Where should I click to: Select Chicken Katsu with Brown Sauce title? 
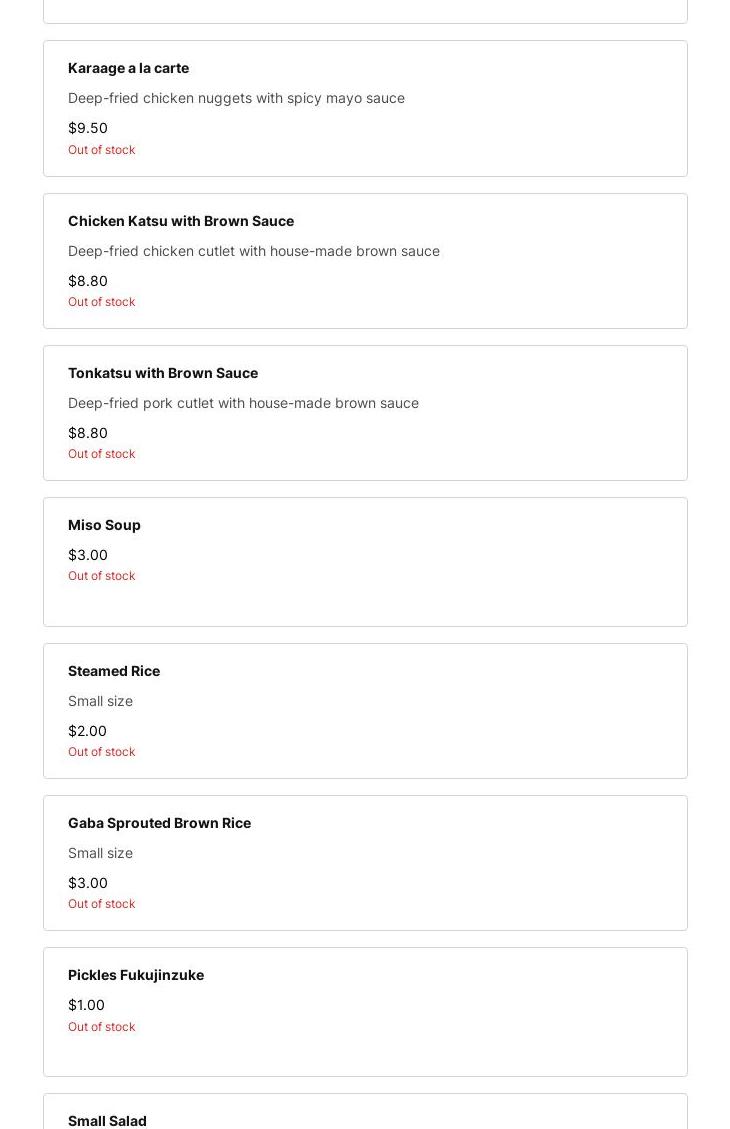click(x=181, y=221)
